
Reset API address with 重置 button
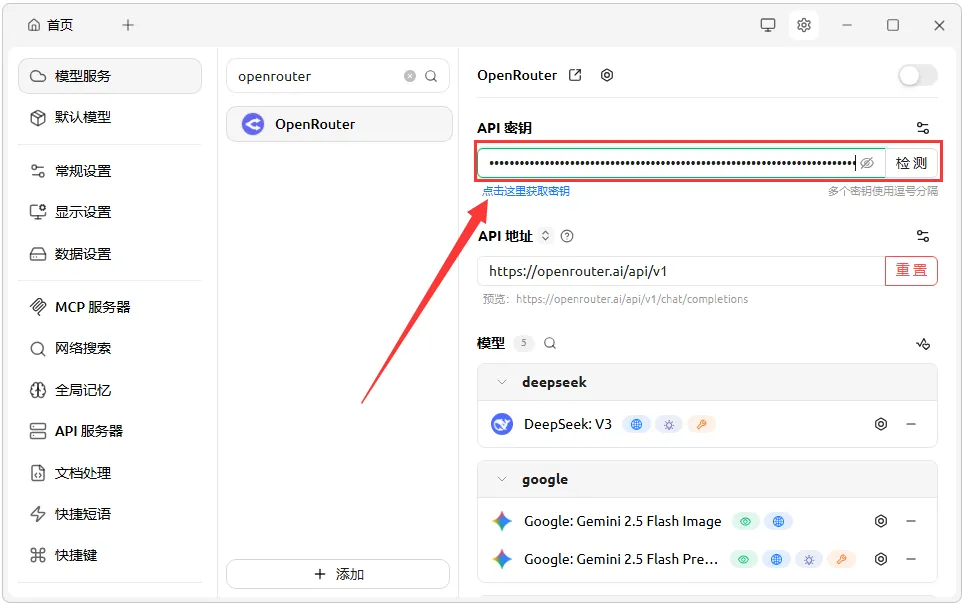point(911,271)
